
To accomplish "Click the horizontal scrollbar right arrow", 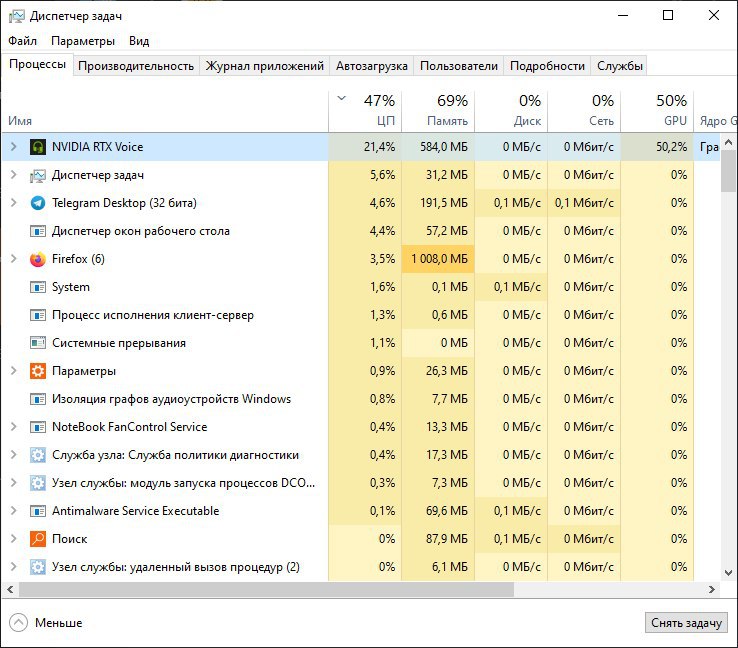I will point(712,590).
